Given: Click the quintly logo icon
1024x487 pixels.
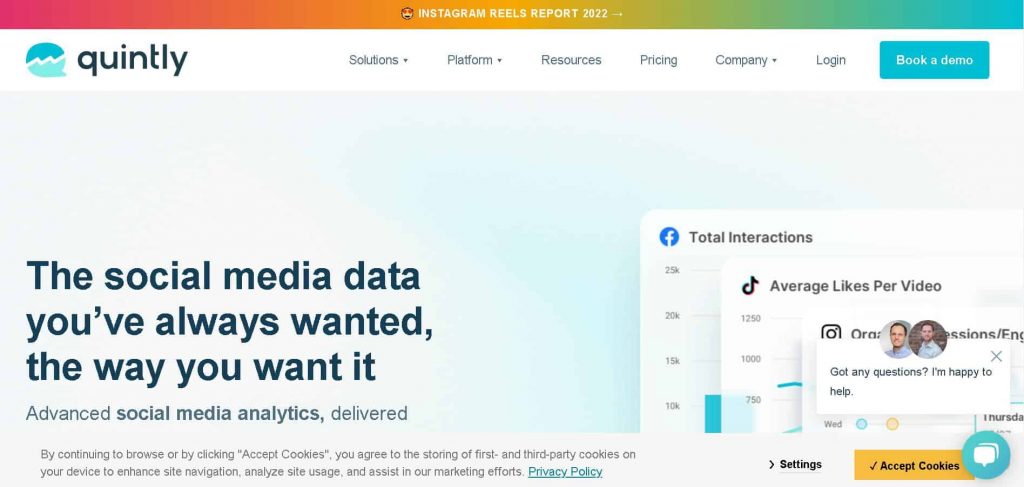Looking at the screenshot, I should [46, 60].
